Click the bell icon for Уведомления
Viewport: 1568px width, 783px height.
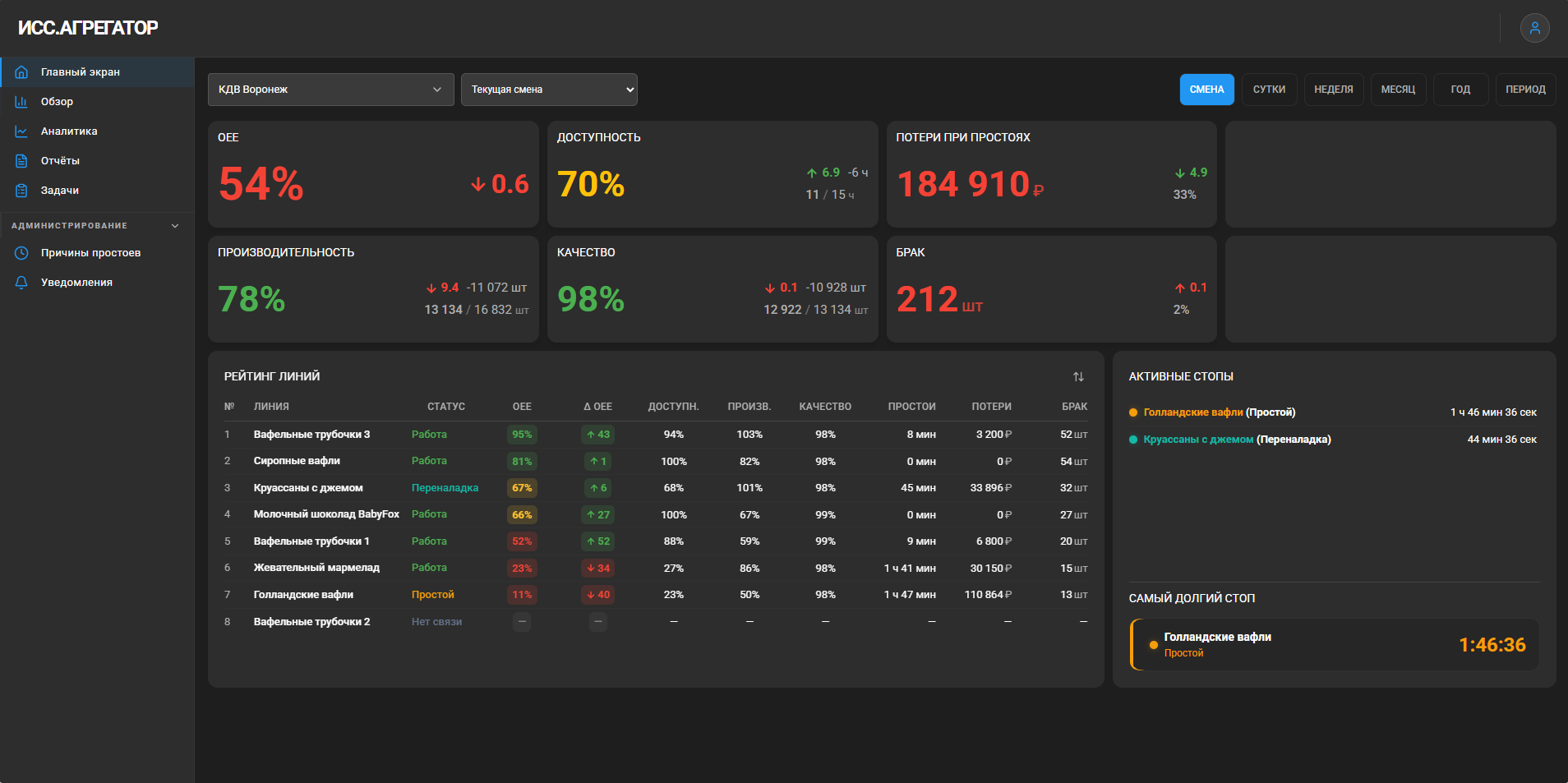click(21, 283)
